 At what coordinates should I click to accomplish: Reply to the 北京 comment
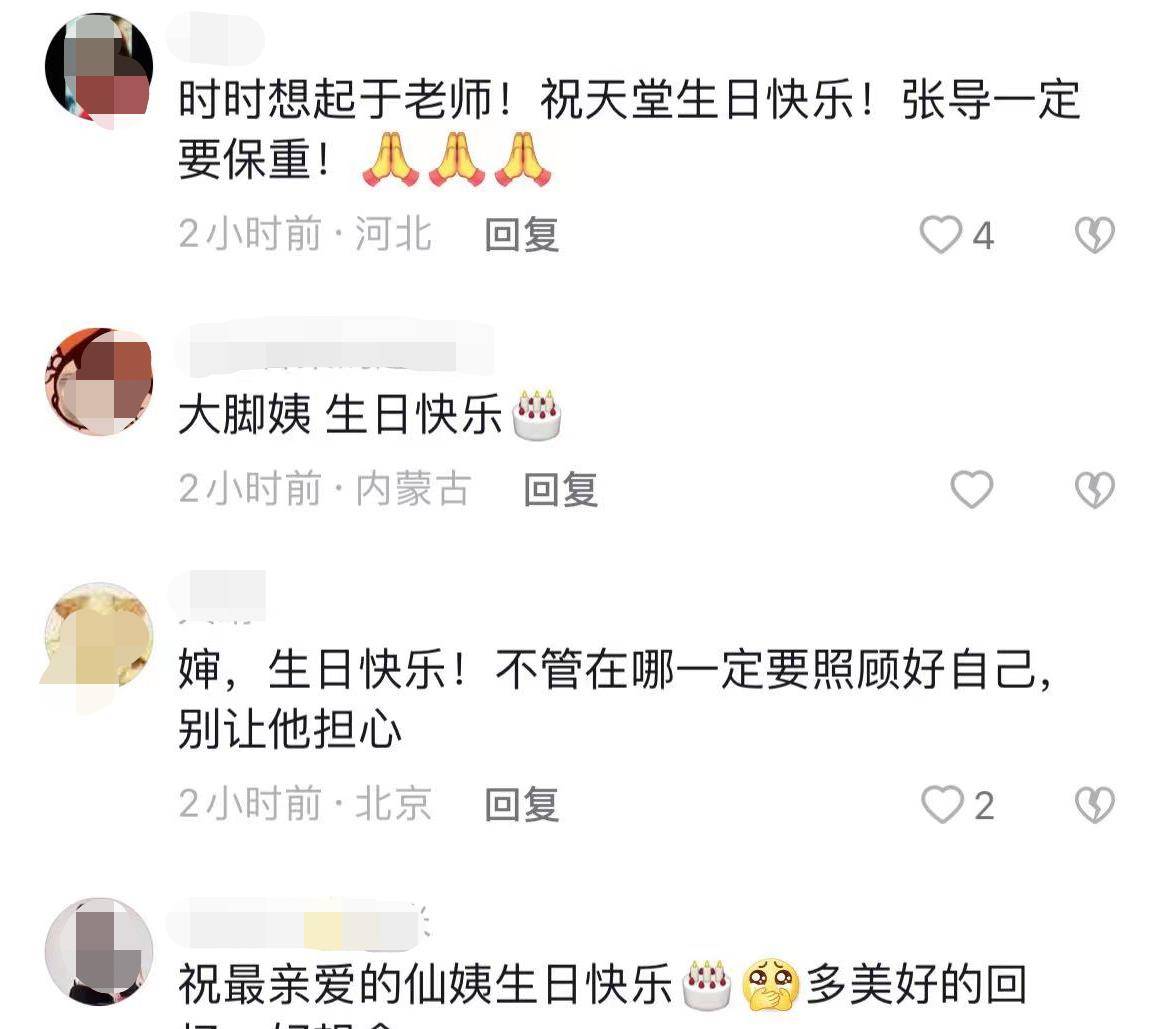tap(521, 804)
